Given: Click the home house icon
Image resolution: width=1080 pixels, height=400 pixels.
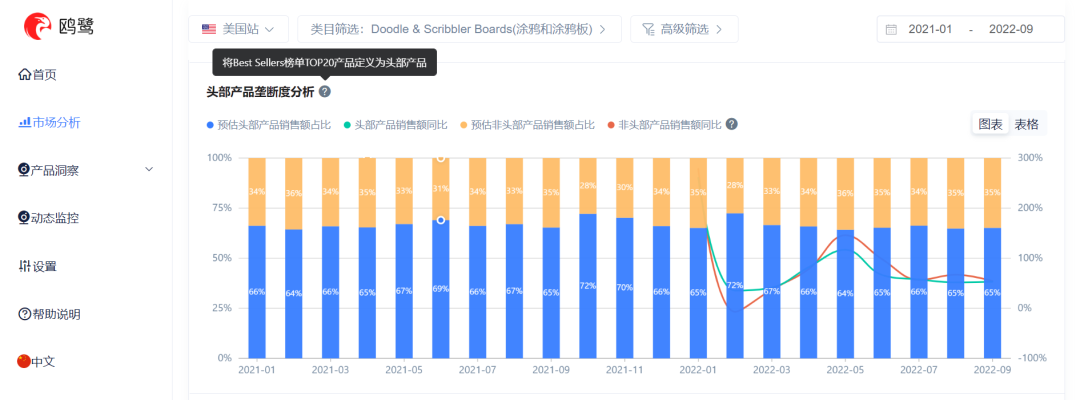Looking at the screenshot, I should [25, 74].
